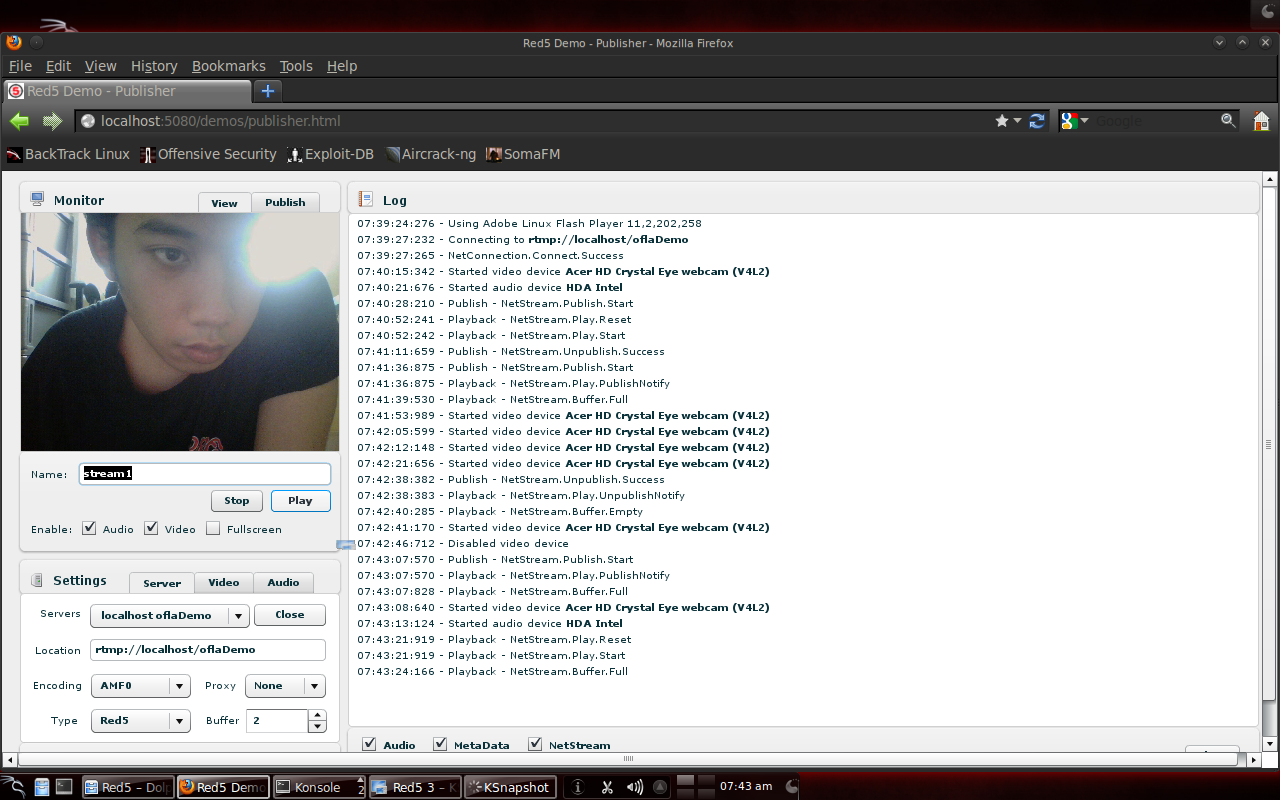Image resolution: width=1280 pixels, height=800 pixels.
Task: Click the green Back arrow in Firefox
Action: tap(19, 121)
